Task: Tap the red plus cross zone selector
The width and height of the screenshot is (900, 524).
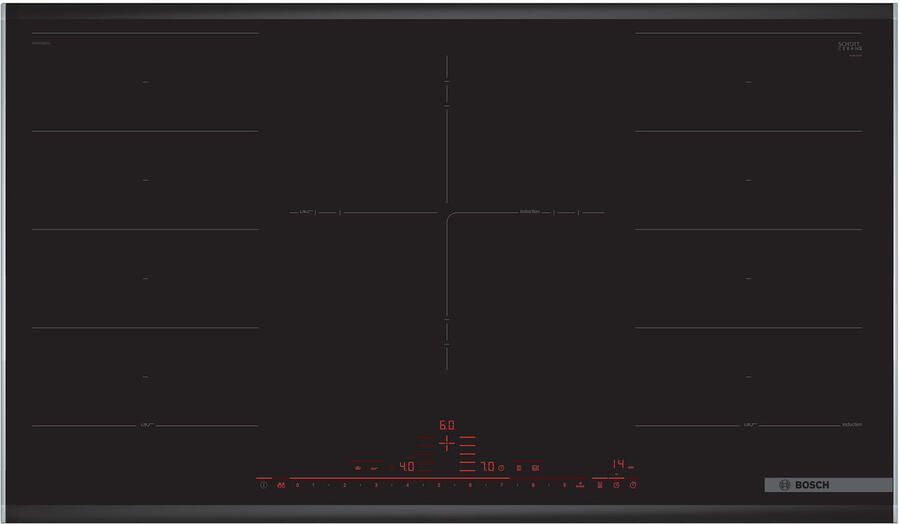Action: tap(447, 443)
